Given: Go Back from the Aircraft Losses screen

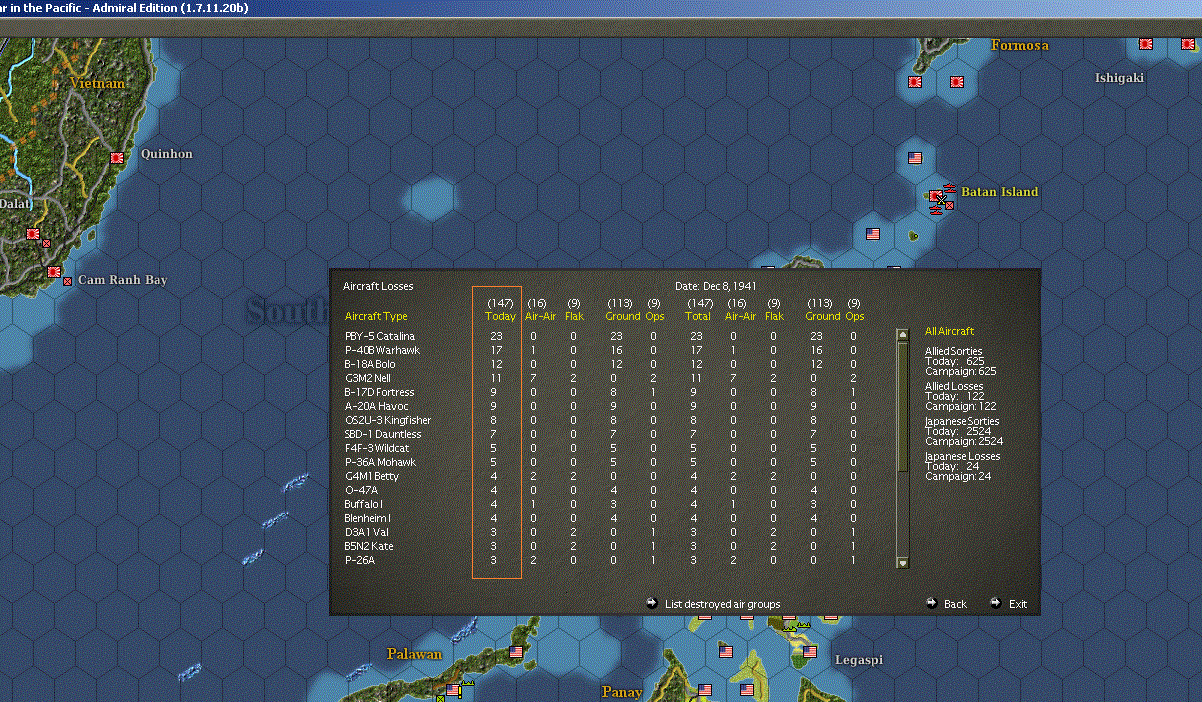Looking at the screenshot, I should coord(955,604).
